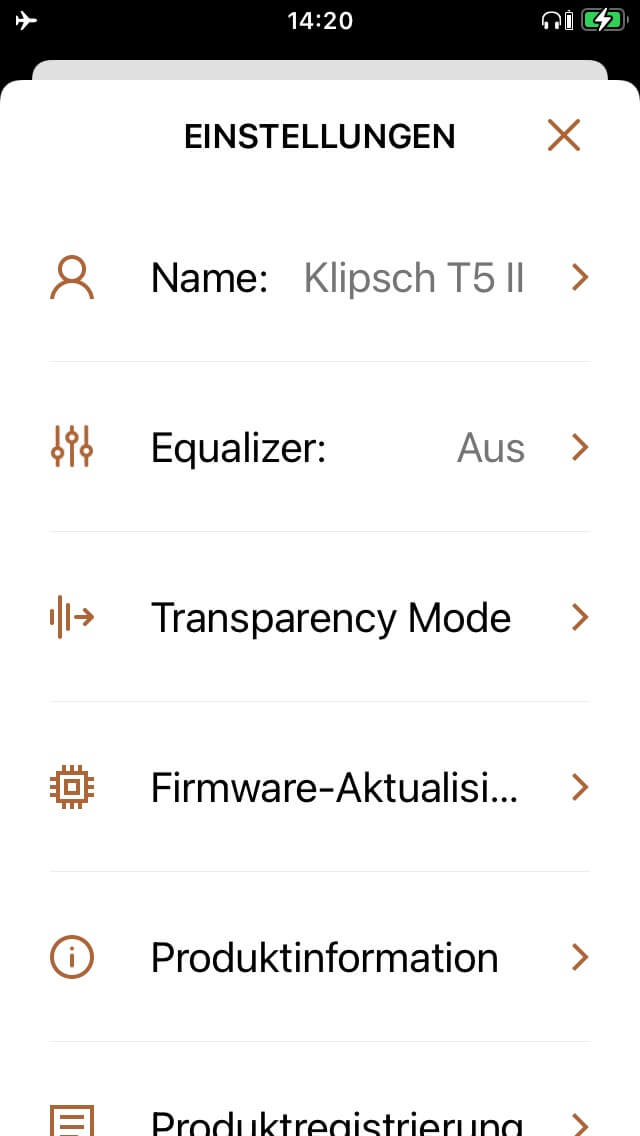Tap the Produktinformation chevron arrow

[579, 958]
